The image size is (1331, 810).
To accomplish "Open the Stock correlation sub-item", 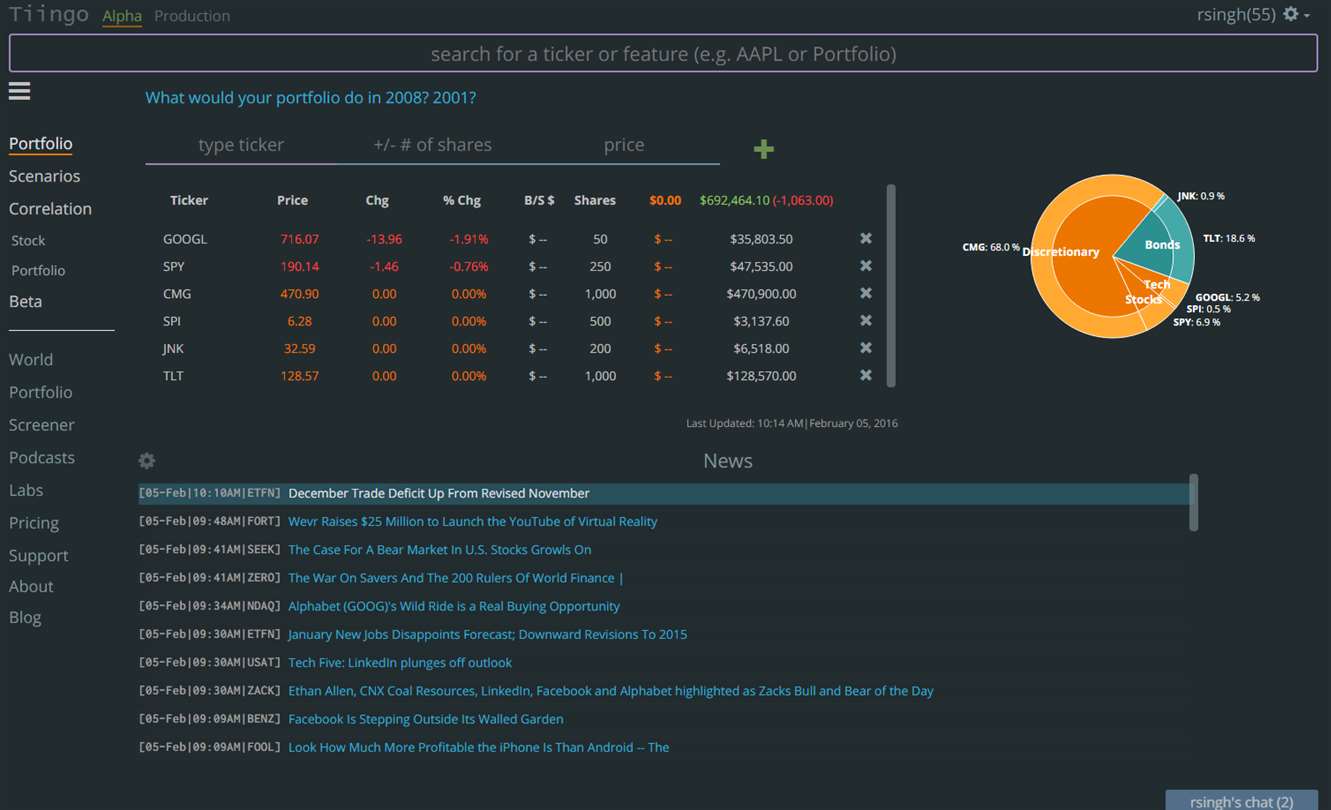I will [x=28, y=241].
